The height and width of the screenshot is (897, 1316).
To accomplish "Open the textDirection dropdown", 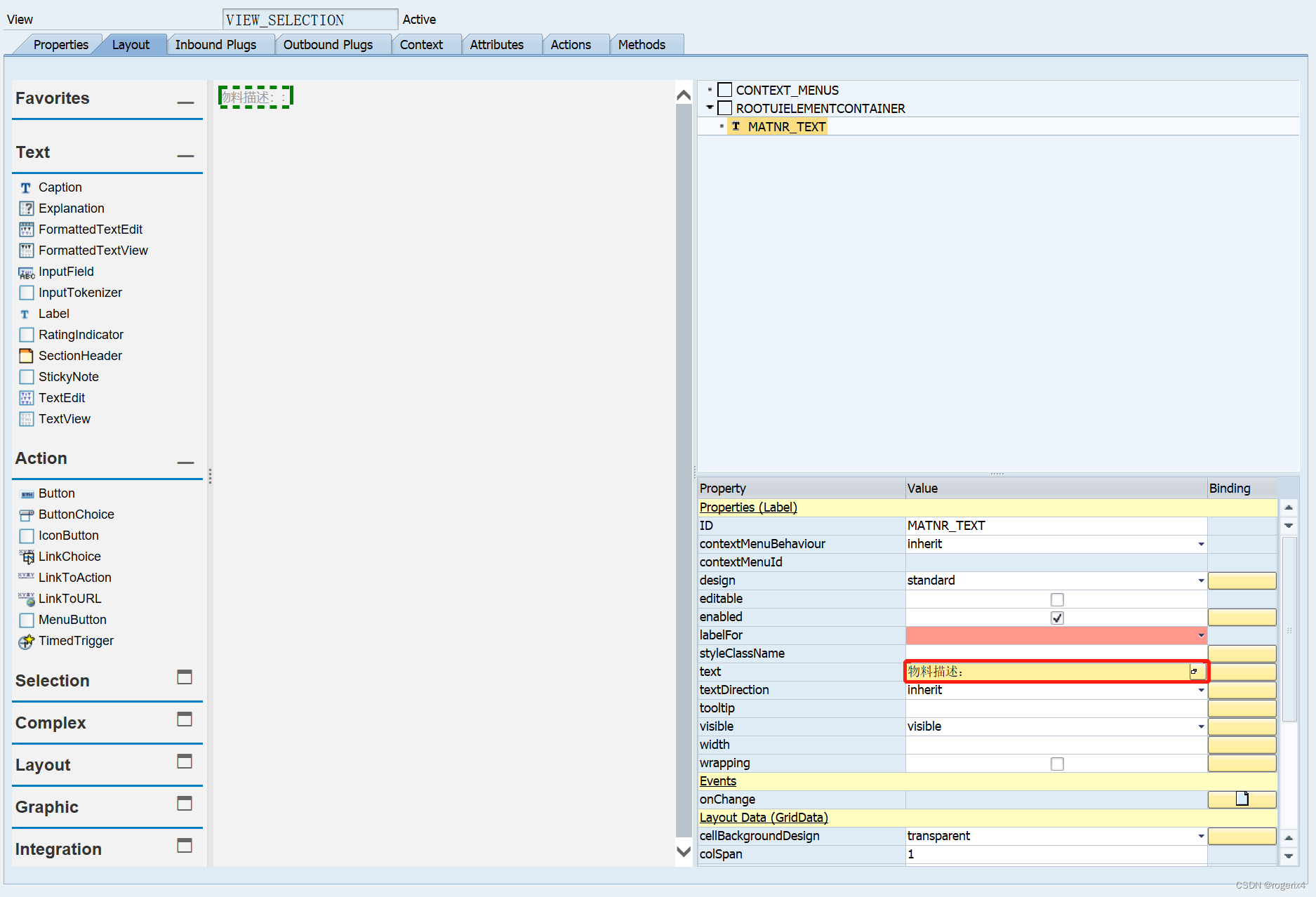I will (x=1201, y=690).
